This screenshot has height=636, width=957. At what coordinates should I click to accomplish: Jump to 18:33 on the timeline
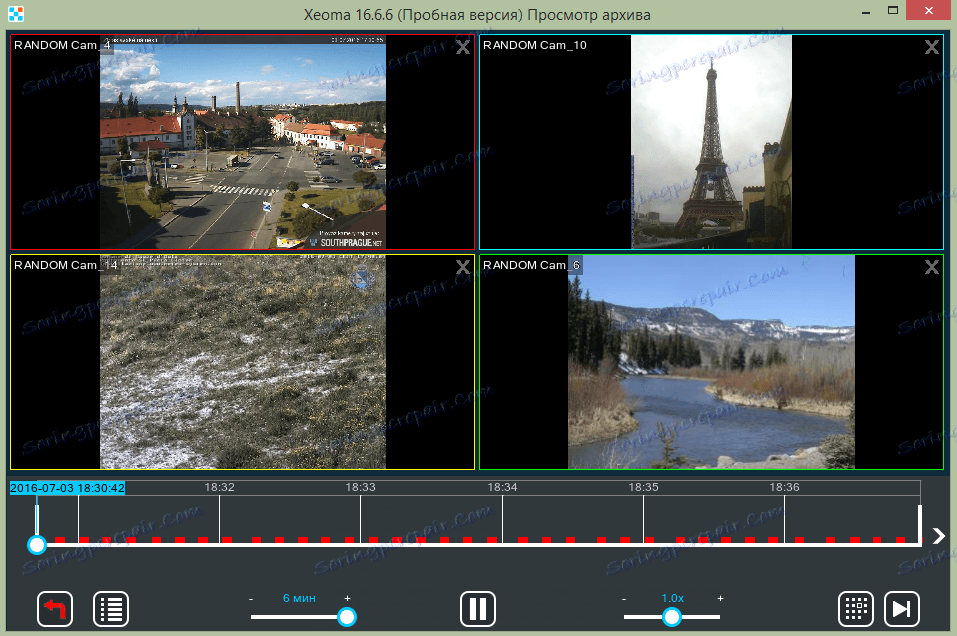click(360, 520)
